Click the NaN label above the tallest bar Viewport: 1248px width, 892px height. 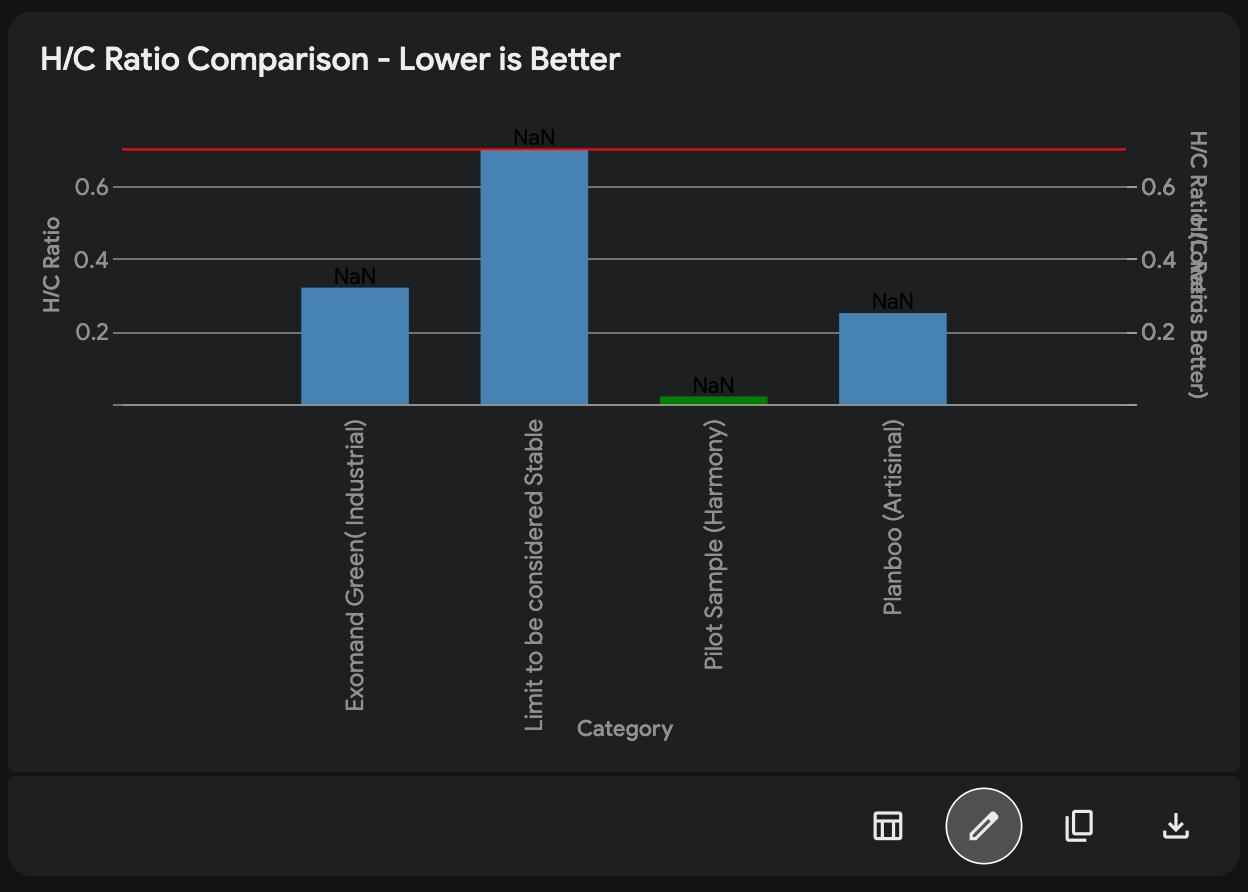(x=534, y=137)
